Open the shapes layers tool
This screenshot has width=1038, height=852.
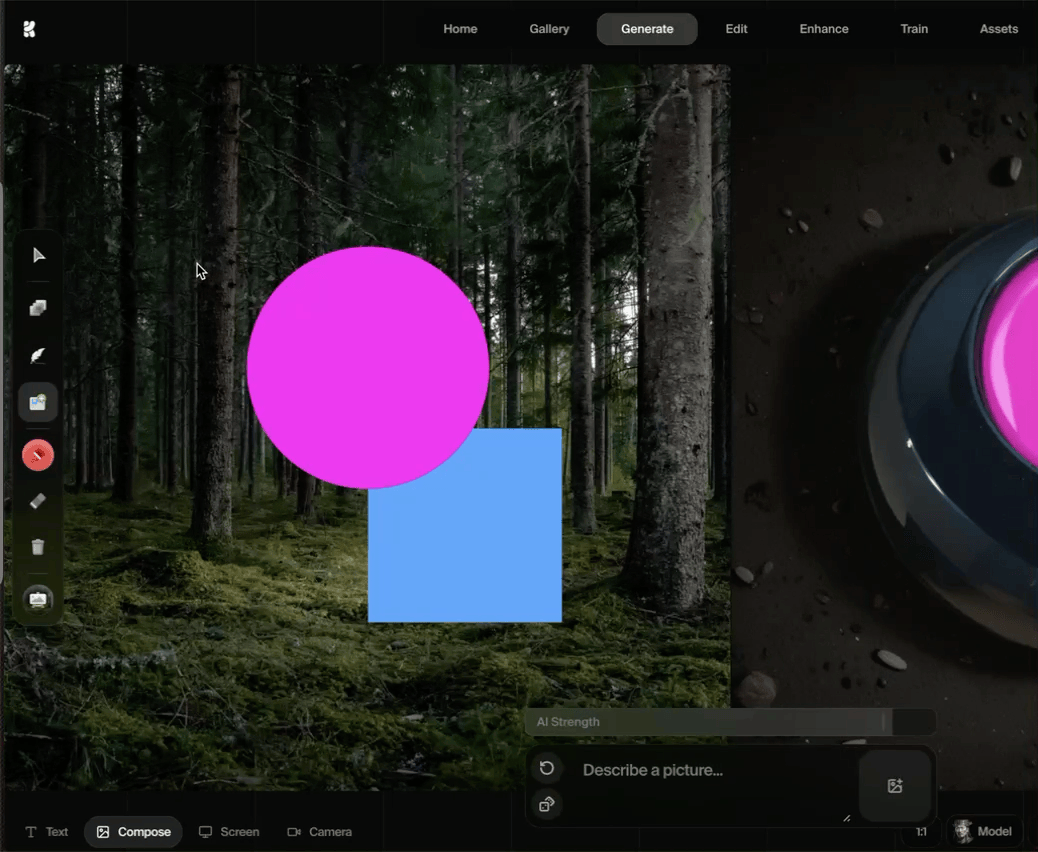[38, 308]
